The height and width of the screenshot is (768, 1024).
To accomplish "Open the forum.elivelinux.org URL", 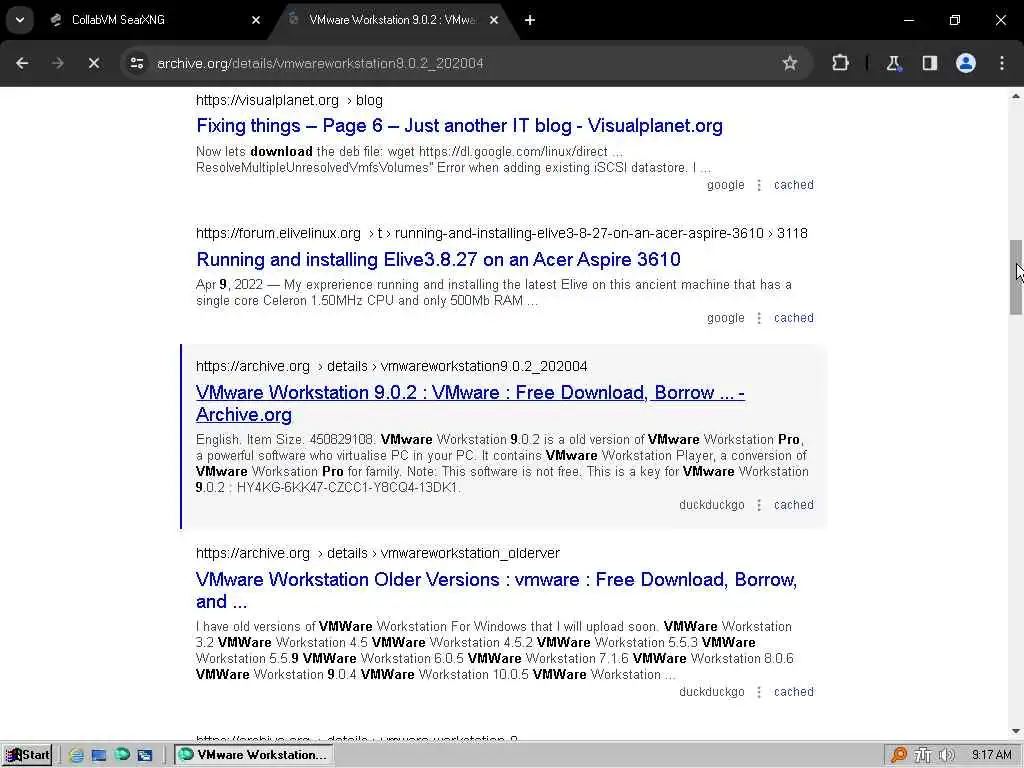I will tap(502, 234).
